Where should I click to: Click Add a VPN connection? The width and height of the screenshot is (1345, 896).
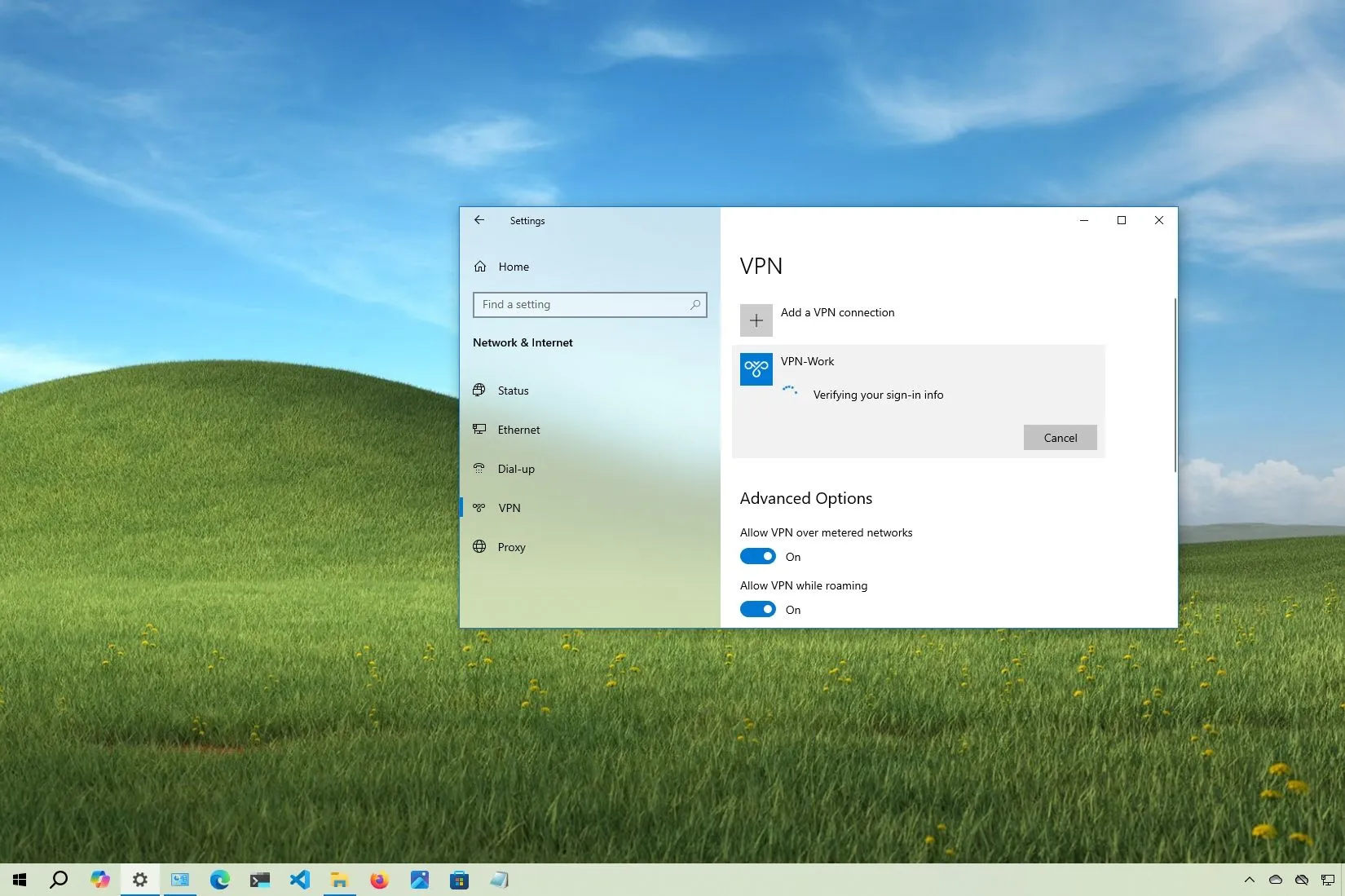click(x=837, y=312)
